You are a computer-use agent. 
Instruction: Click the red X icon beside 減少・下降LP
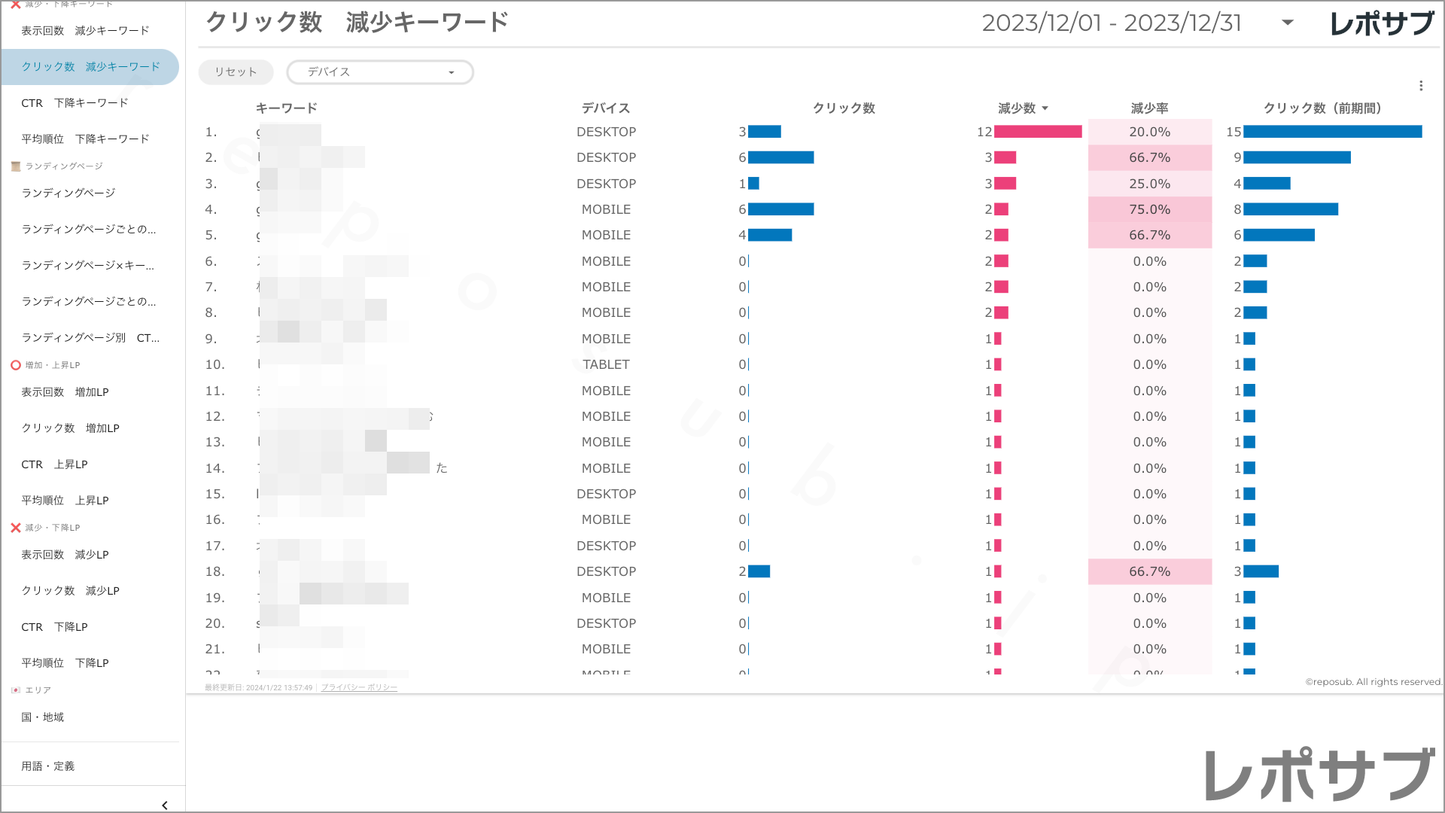pyautogui.click(x=15, y=527)
